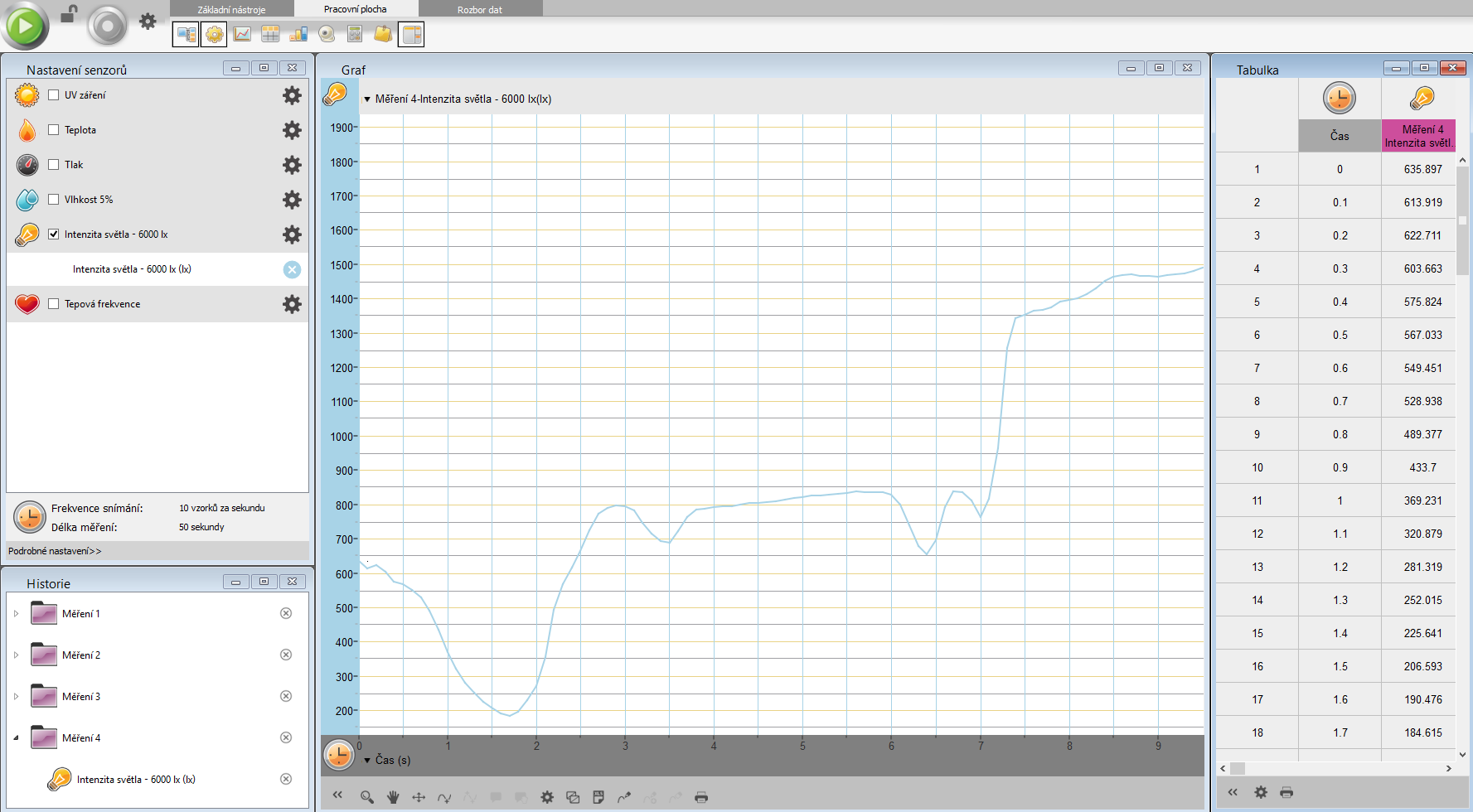
Task: Expand Měření 1 in Historie
Action: (x=16, y=614)
